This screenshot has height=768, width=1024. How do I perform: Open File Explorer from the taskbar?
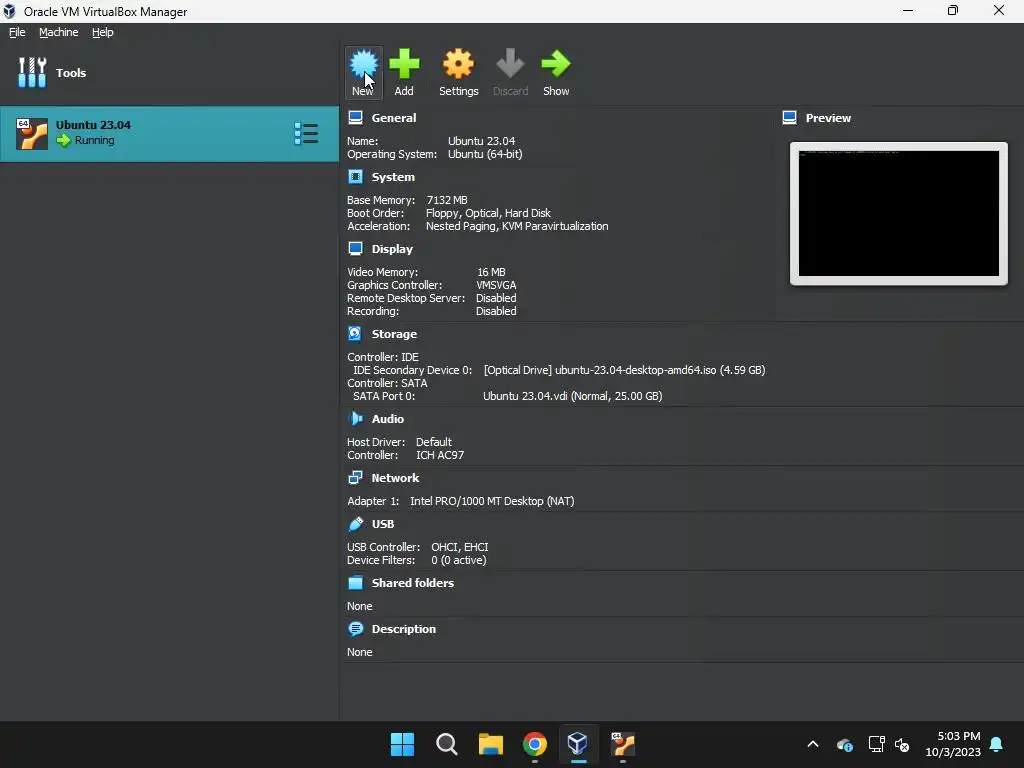pyautogui.click(x=490, y=744)
